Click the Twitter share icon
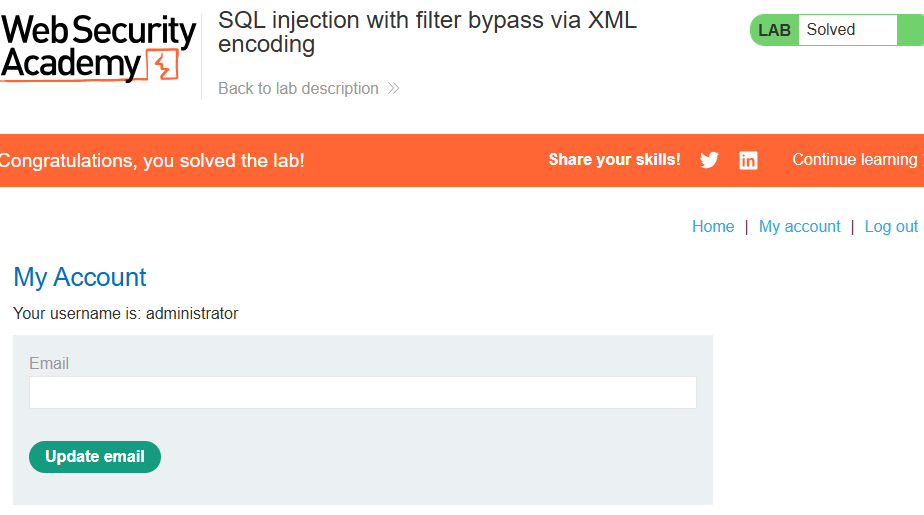924x515 pixels. 709,160
